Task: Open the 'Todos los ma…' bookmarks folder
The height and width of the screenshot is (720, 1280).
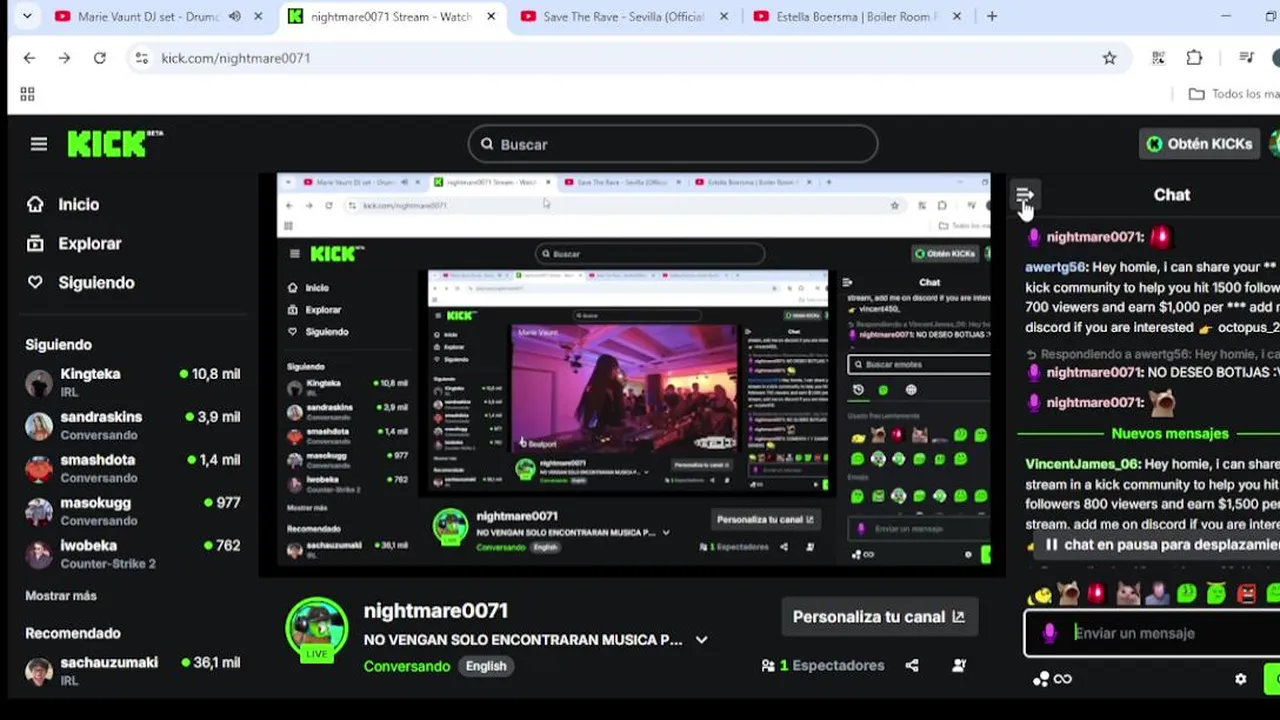Action: coord(1233,94)
